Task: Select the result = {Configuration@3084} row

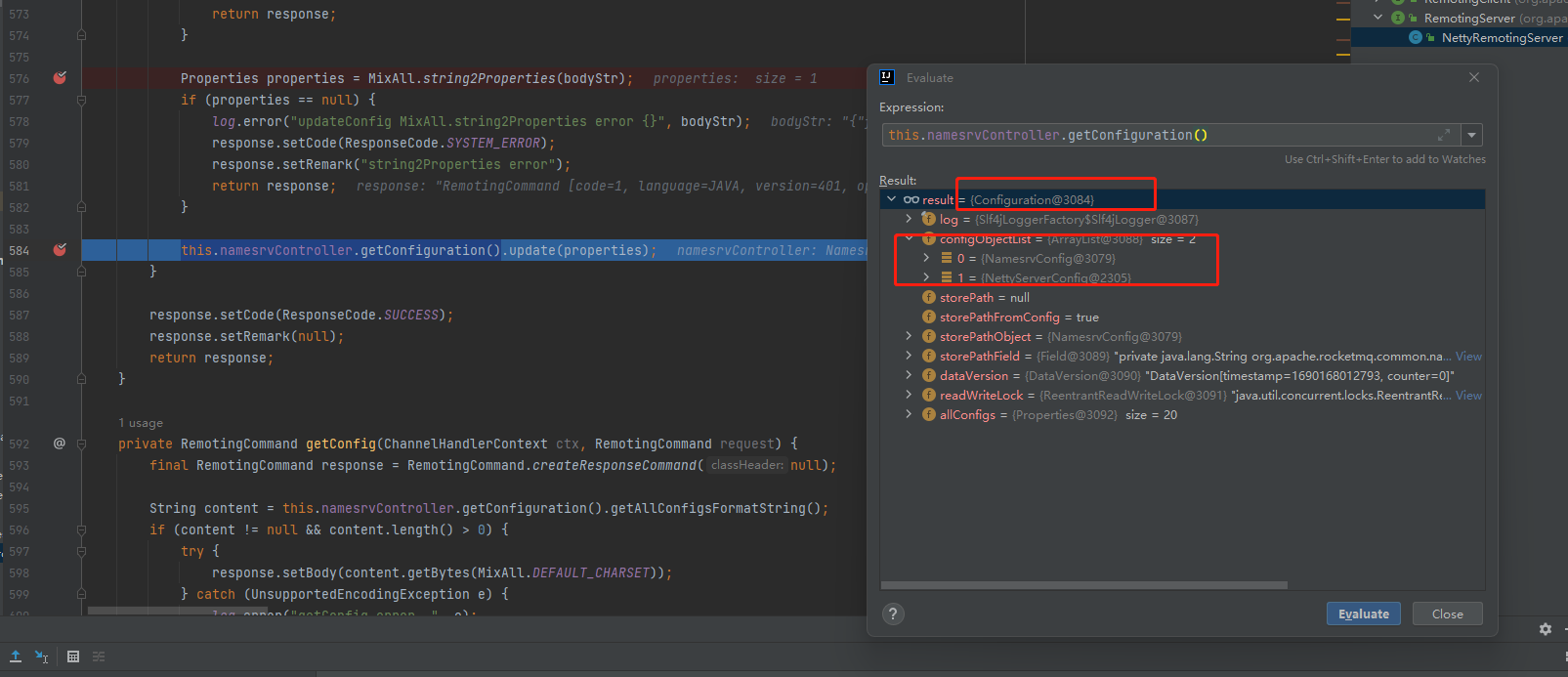Action: (x=1182, y=199)
